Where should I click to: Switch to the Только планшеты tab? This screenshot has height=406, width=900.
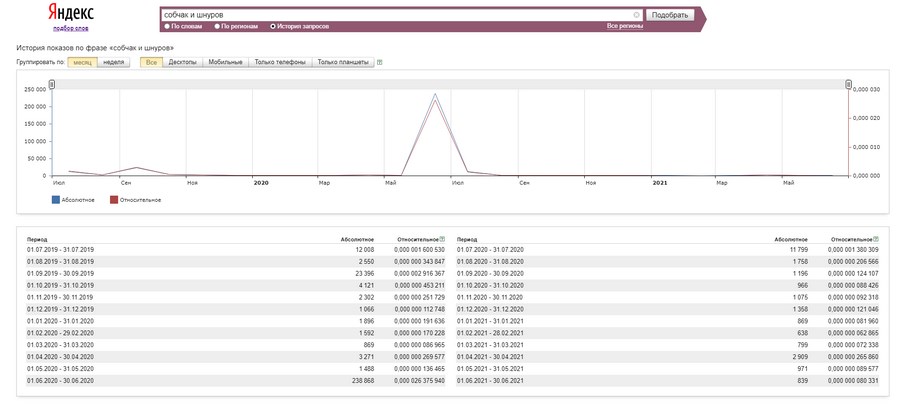[342, 62]
